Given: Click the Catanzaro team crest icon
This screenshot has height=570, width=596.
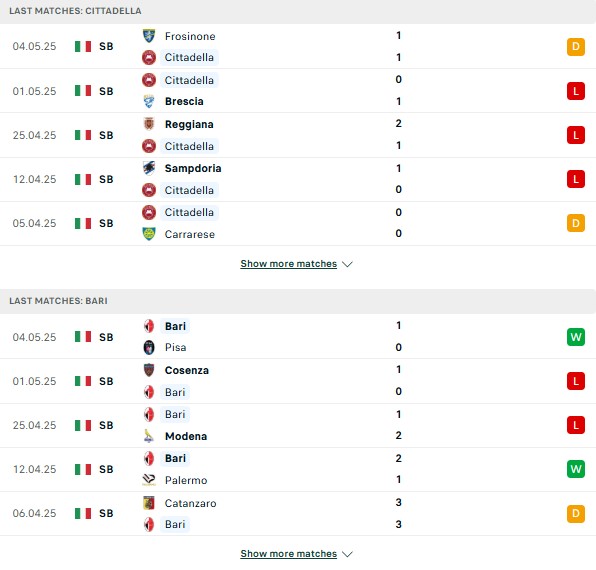Looking at the screenshot, I should 149,503.
